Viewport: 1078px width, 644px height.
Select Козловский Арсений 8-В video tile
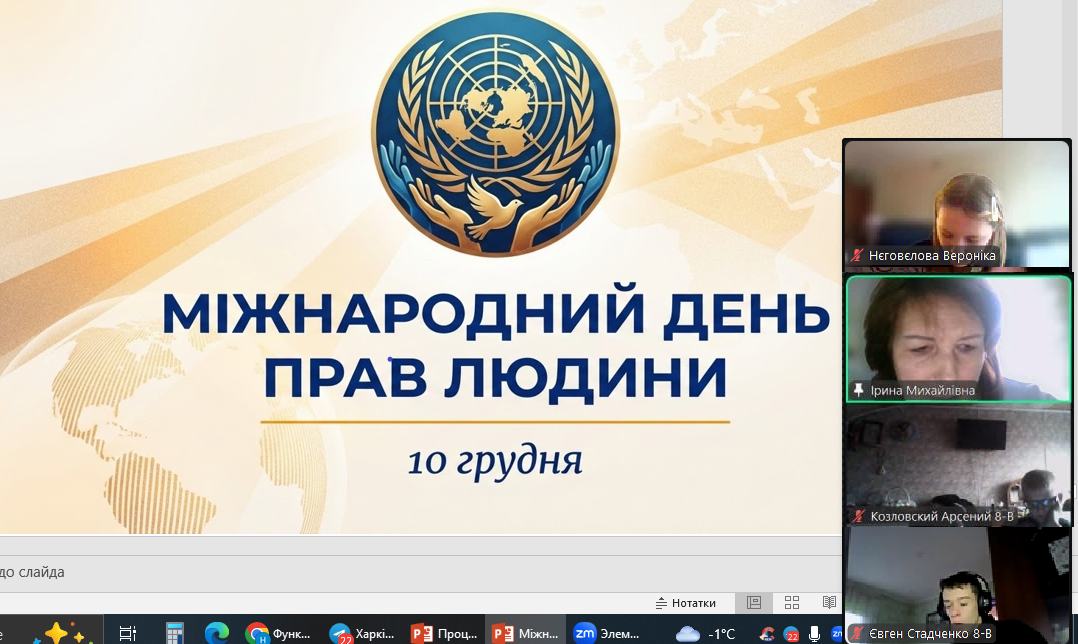point(957,467)
